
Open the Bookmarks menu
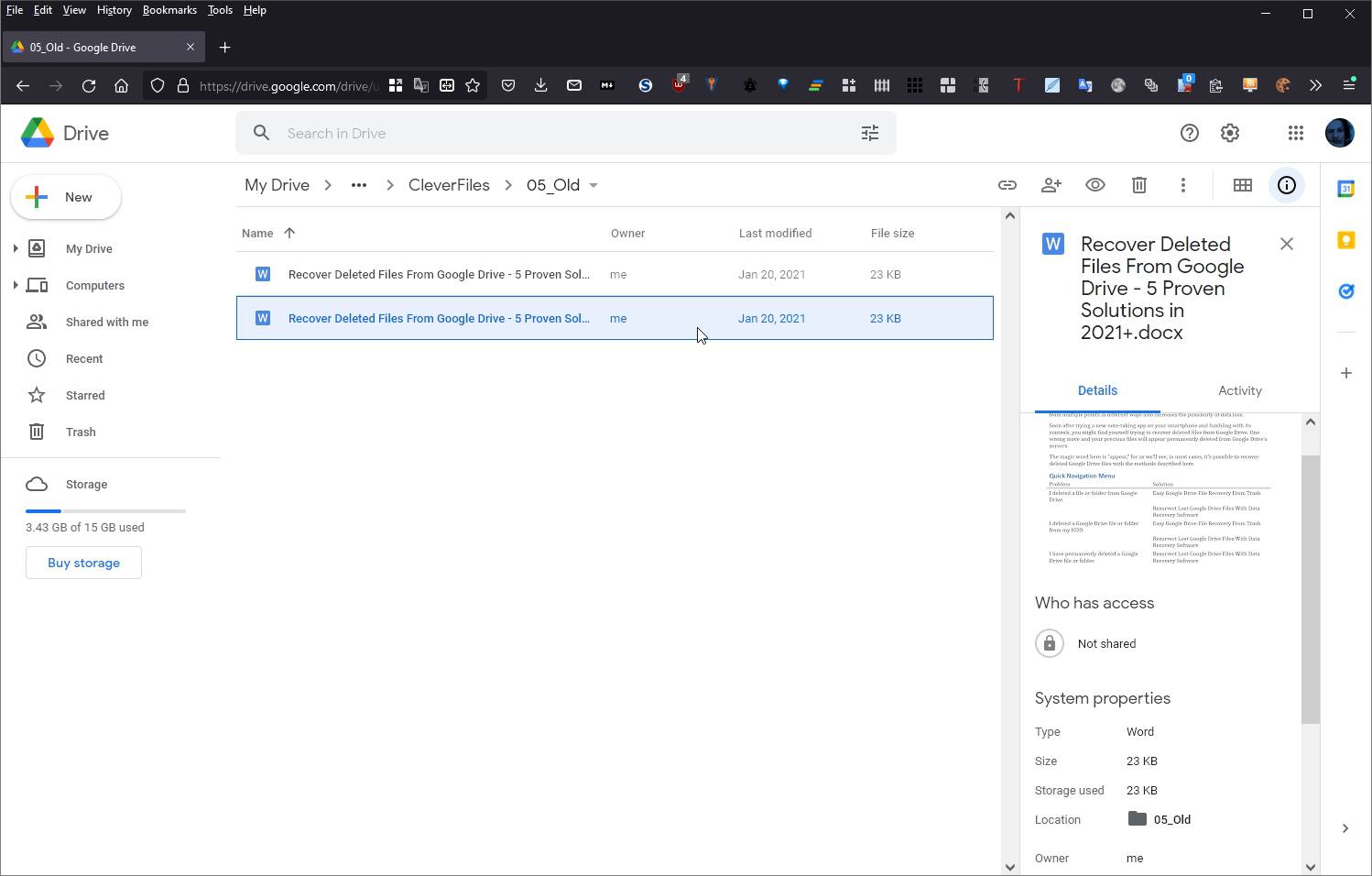(169, 10)
